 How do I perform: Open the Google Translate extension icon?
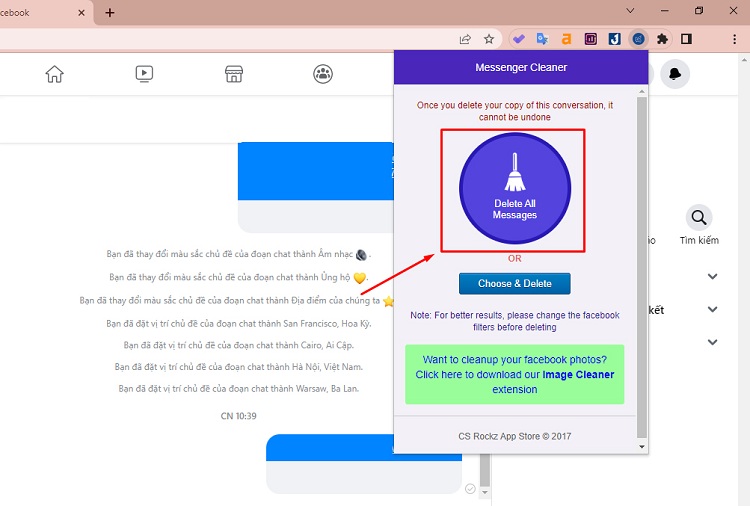click(x=542, y=39)
